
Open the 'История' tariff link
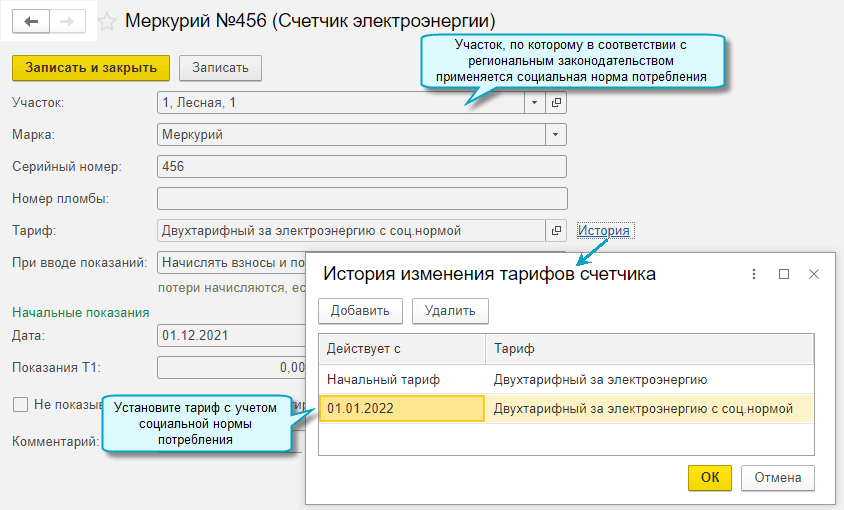pos(603,231)
